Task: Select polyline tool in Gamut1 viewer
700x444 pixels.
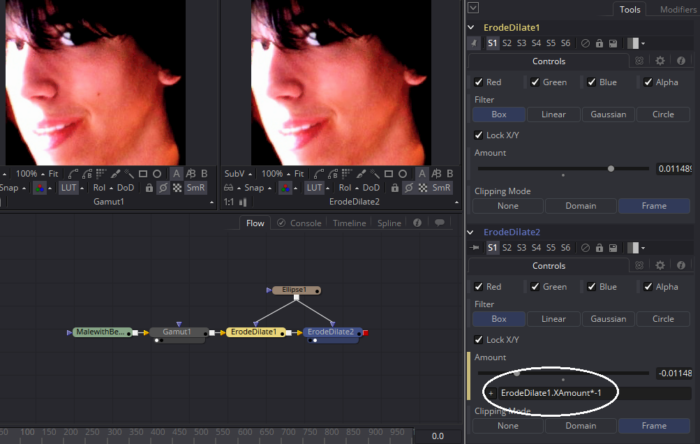Action: click(x=73, y=174)
